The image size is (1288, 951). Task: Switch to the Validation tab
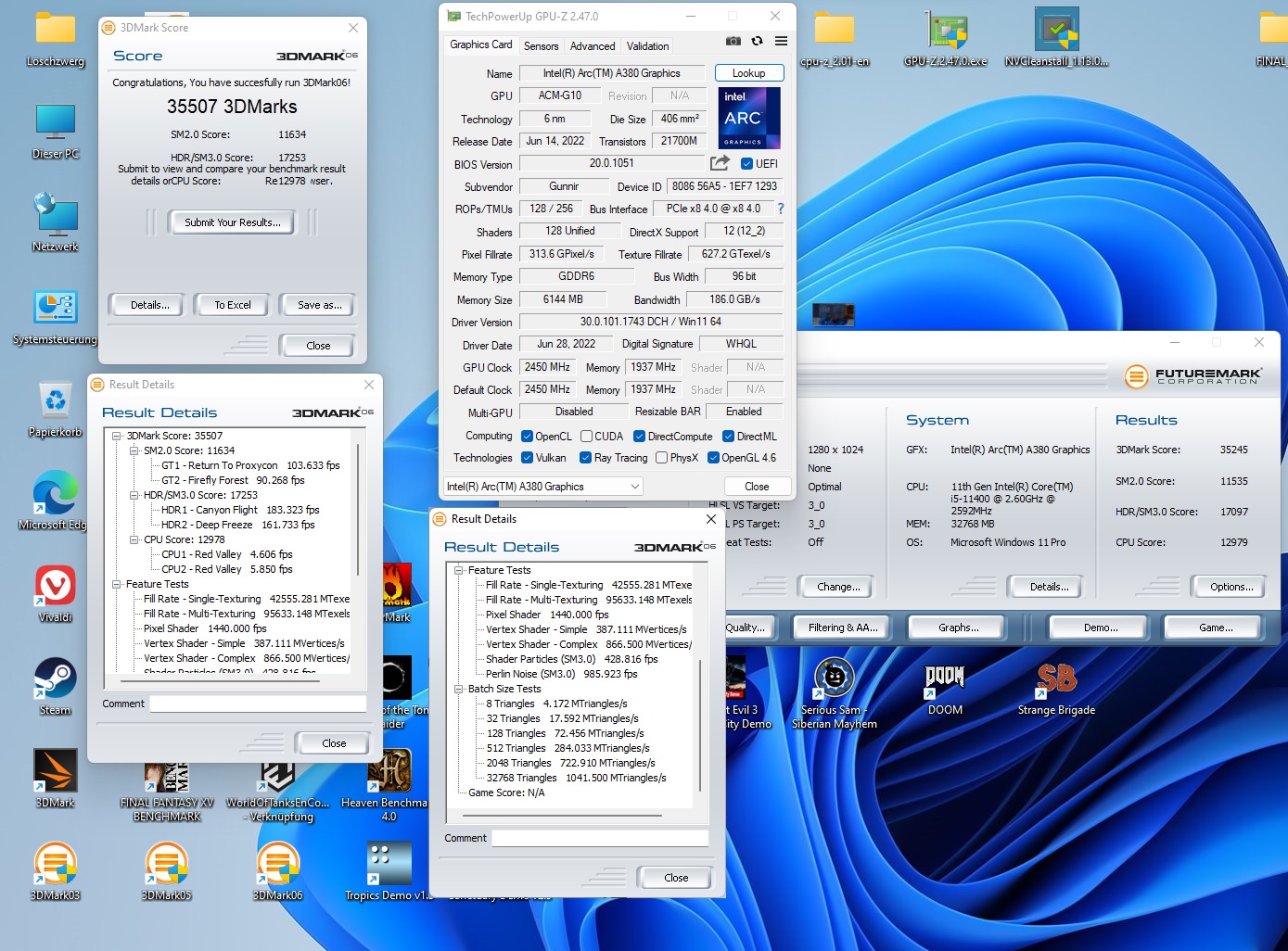647,46
